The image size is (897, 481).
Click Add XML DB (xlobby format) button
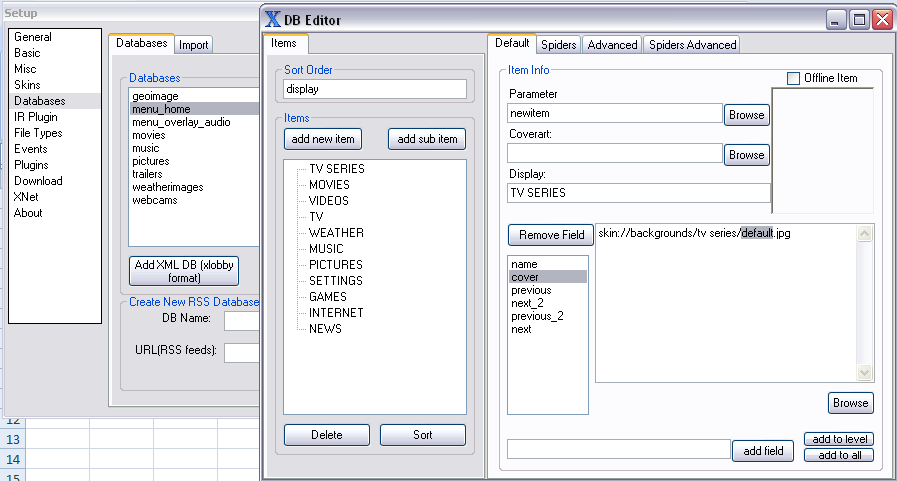(x=184, y=271)
